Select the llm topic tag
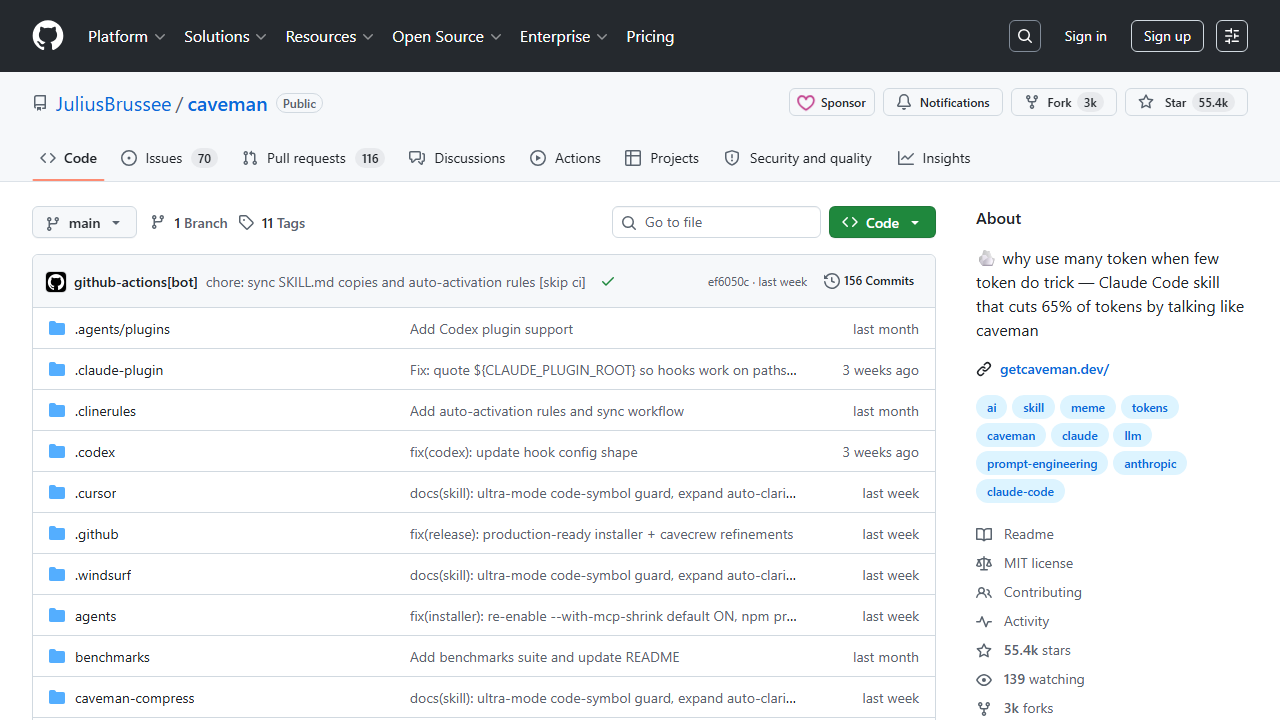The image size is (1280, 720). click(1133, 436)
